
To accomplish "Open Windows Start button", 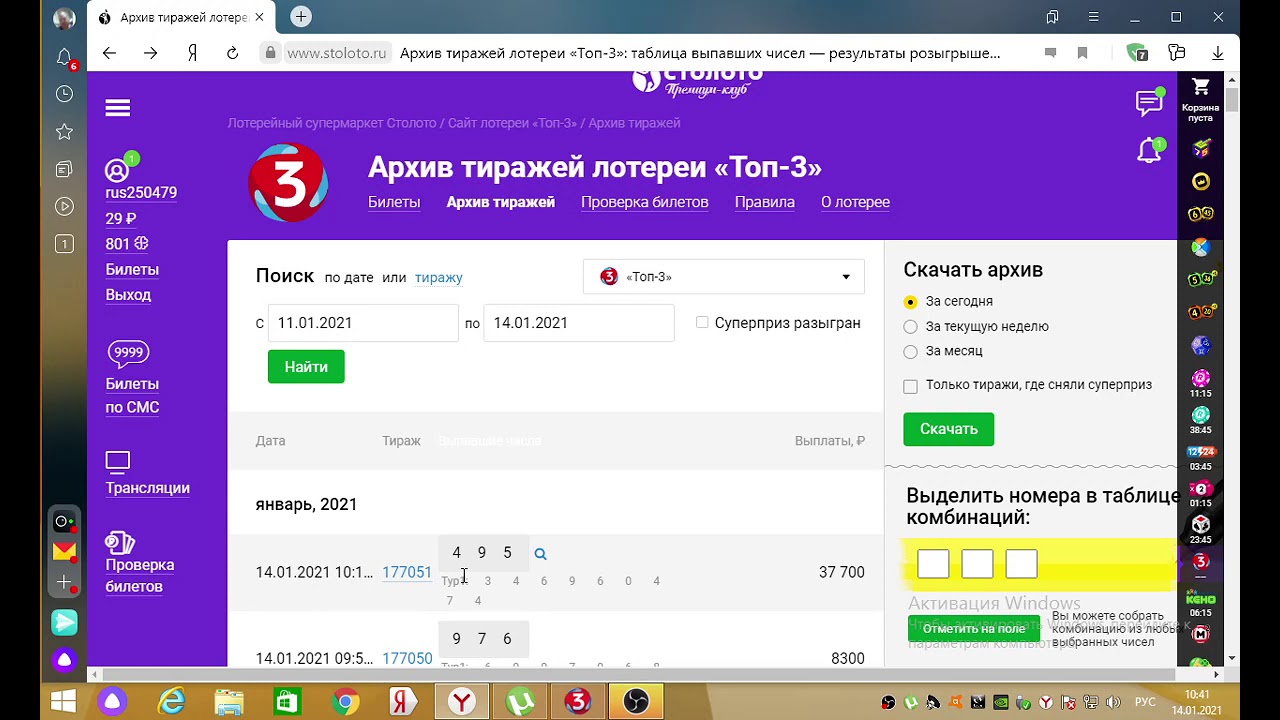I will coord(63,702).
